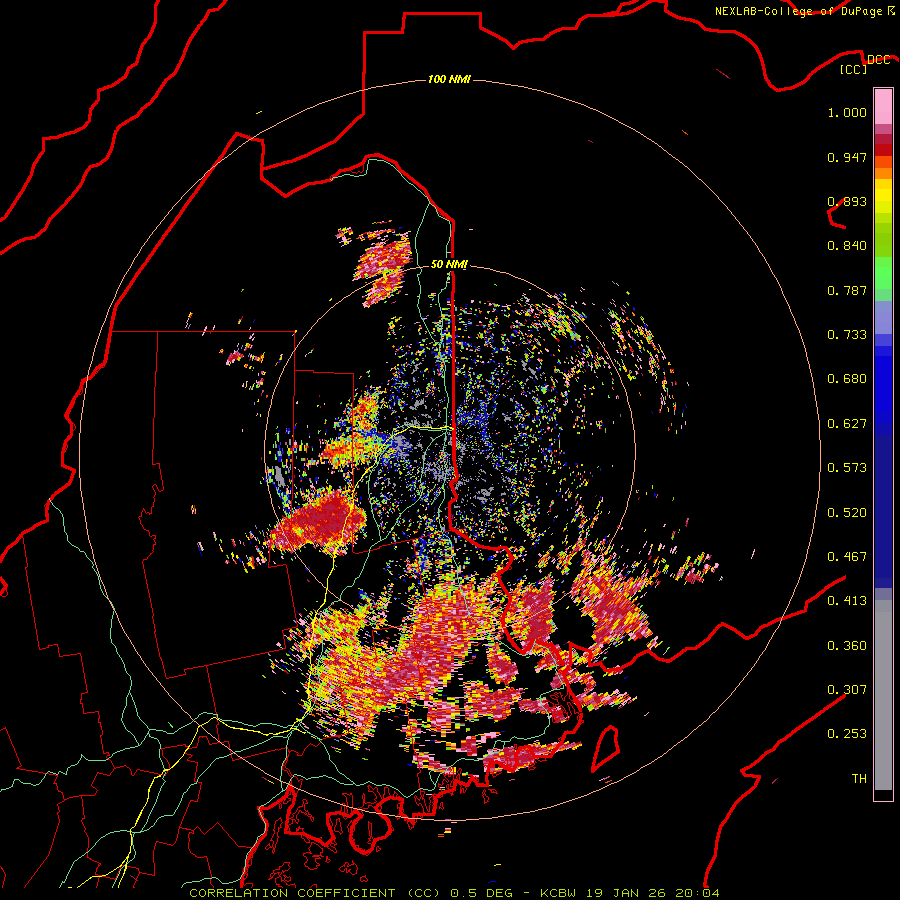Click the DCC label above the color scale
Screen dimensions: 900x900
pyautogui.click(x=878, y=59)
